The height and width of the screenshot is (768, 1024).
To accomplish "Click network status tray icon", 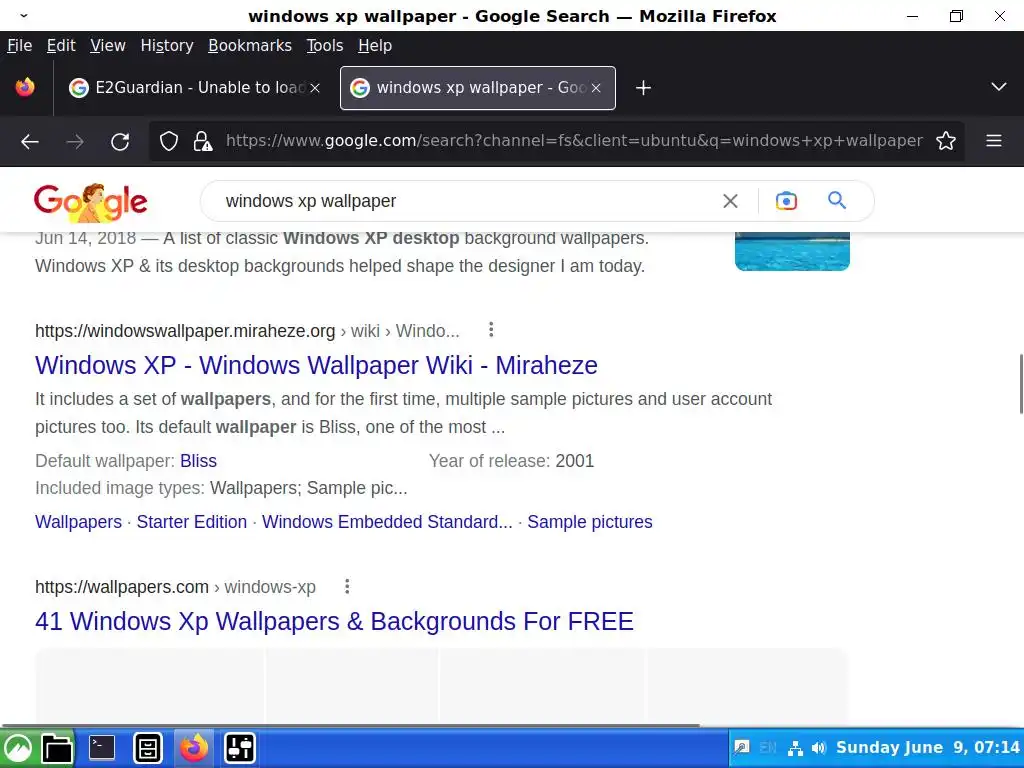I will click(795, 748).
